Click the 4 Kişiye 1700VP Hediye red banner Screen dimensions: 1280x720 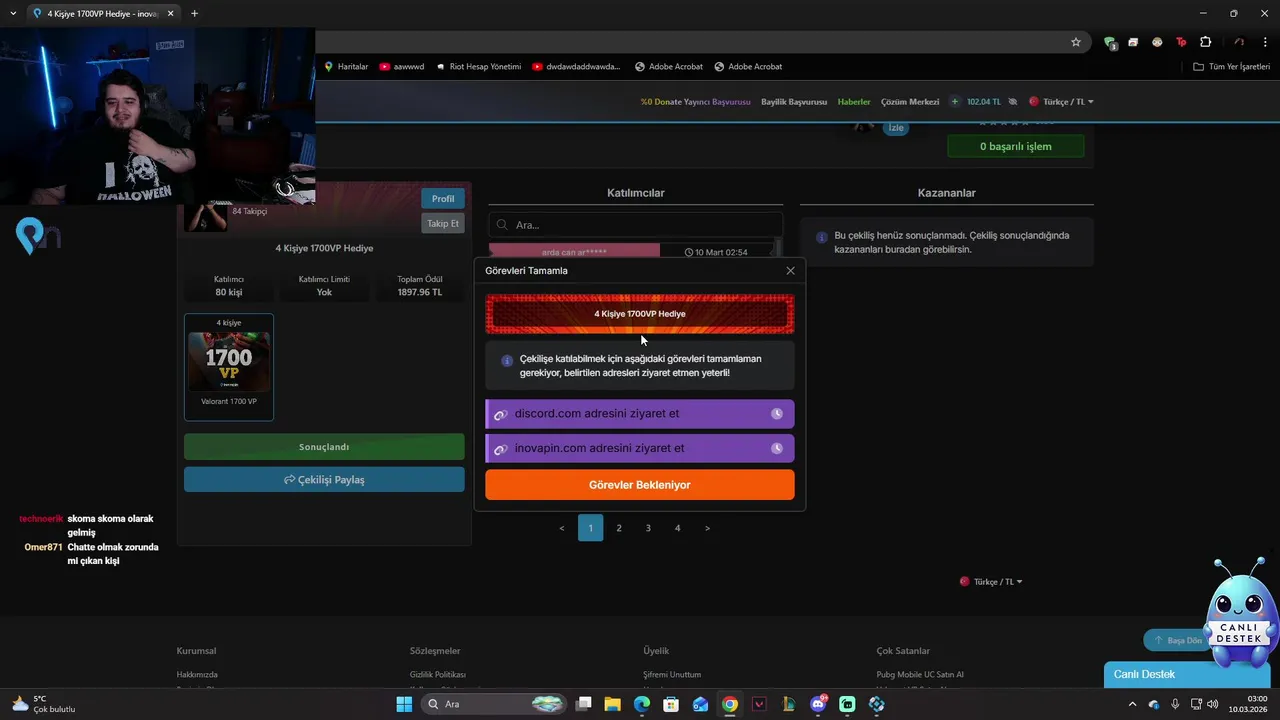tap(640, 314)
